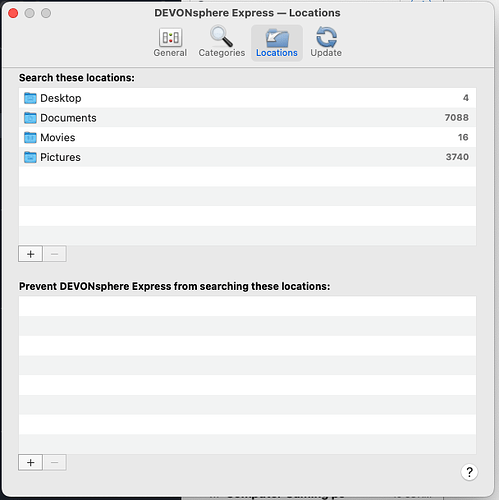Click the Documents folder icon
The height and width of the screenshot is (500, 499).
(30, 118)
